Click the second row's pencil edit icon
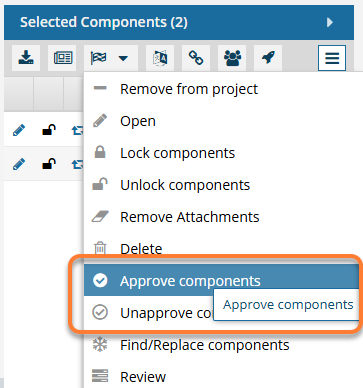 click(19, 164)
